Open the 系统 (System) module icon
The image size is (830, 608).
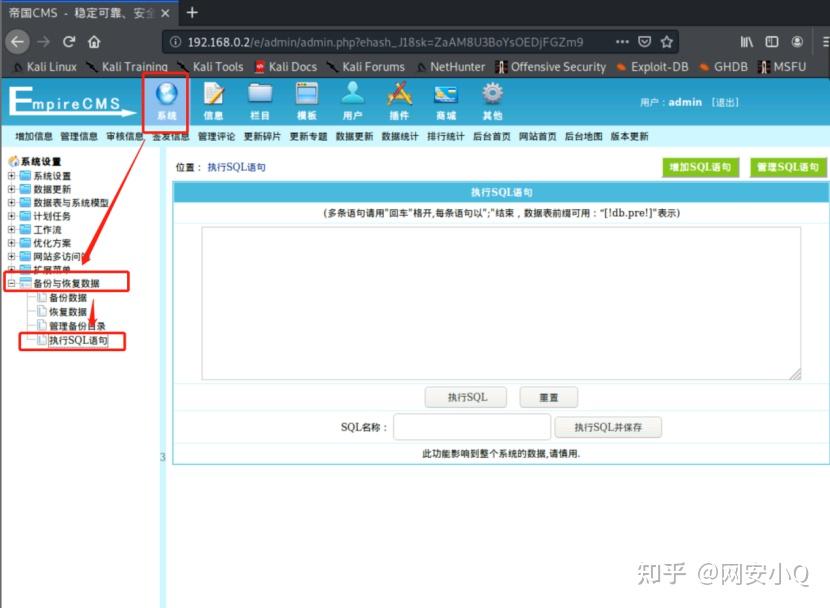(x=166, y=100)
